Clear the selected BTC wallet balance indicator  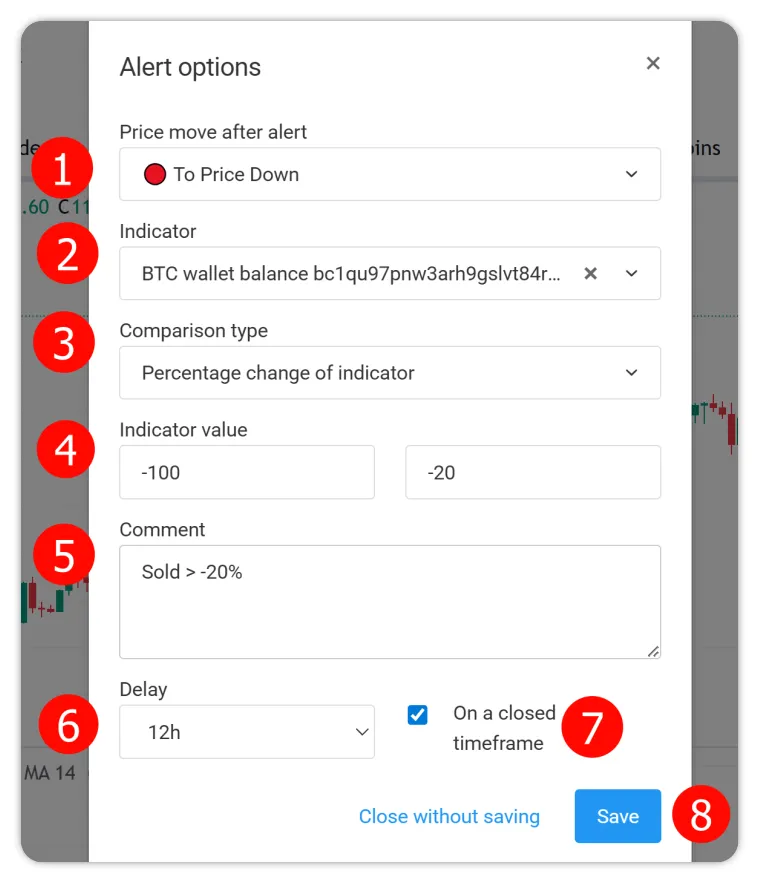(x=591, y=273)
